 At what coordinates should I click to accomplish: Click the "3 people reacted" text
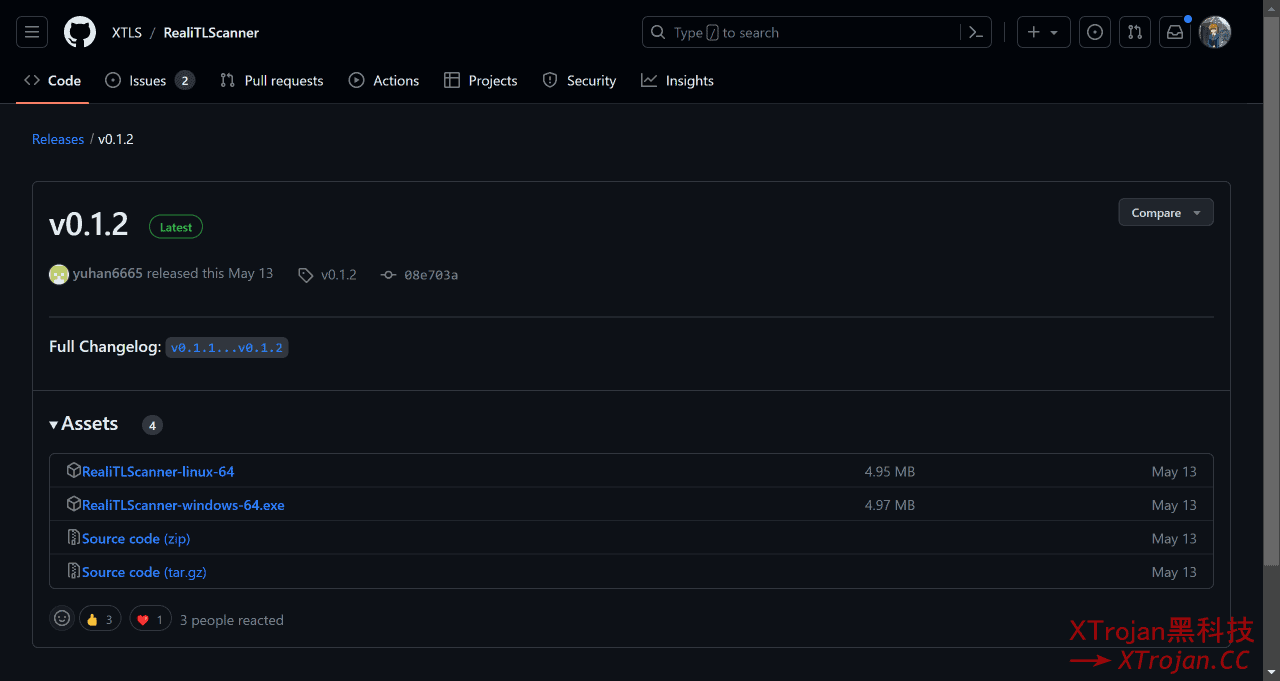pyautogui.click(x=232, y=620)
